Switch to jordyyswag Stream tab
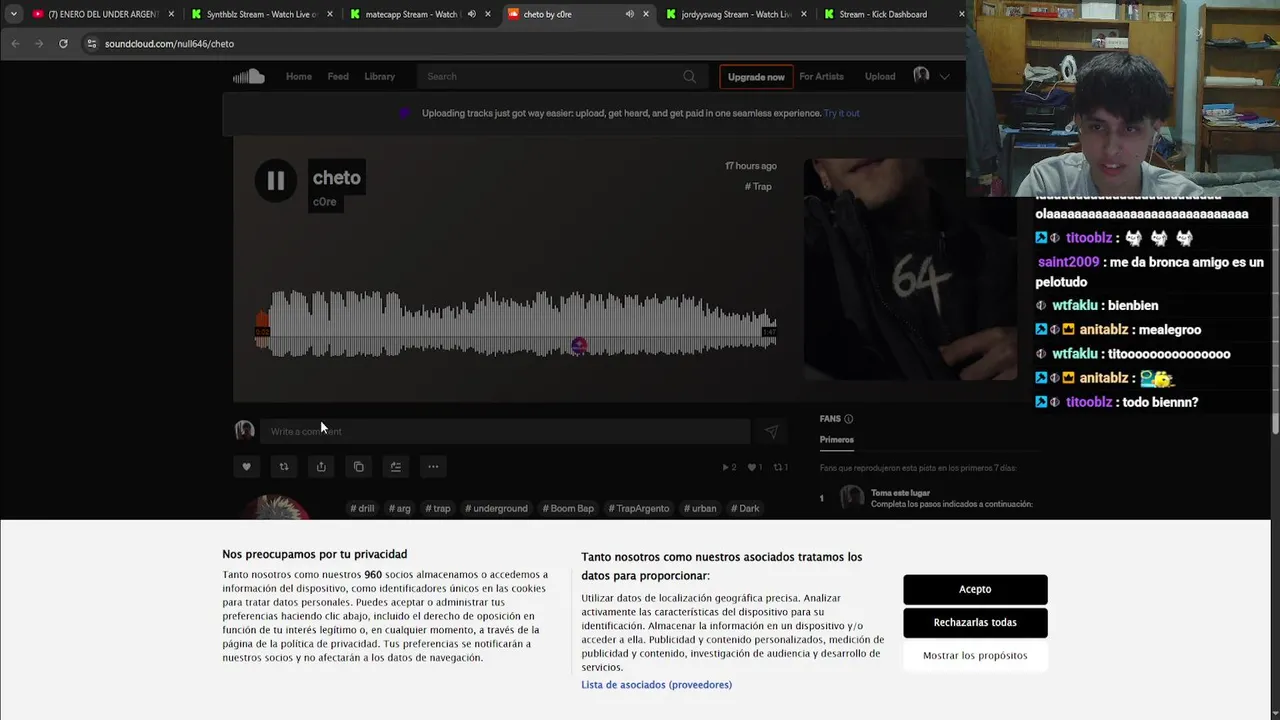Image resolution: width=1280 pixels, height=720 pixels. click(737, 14)
